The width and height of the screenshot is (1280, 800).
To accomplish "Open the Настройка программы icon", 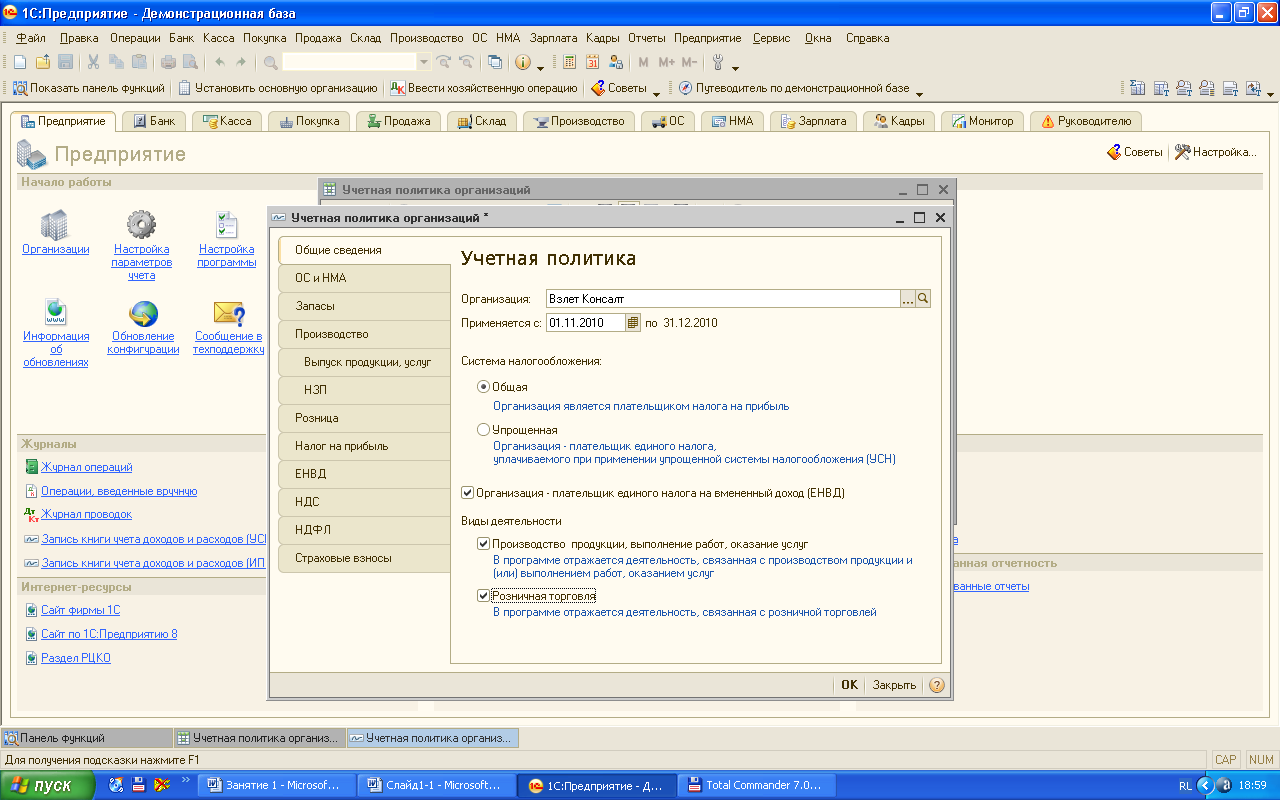I will pyautogui.click(x=227, y=224).
